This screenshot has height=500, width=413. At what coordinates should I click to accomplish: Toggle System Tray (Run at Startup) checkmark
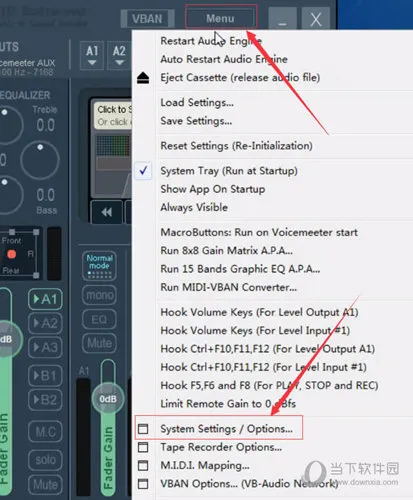click(143, 171)
